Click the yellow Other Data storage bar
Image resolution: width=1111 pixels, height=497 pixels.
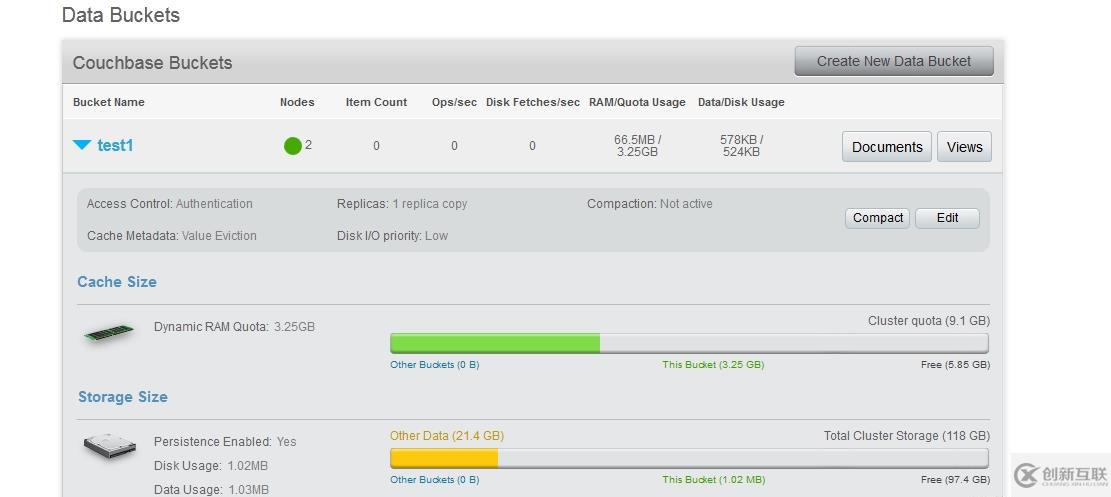coord(444,459)
